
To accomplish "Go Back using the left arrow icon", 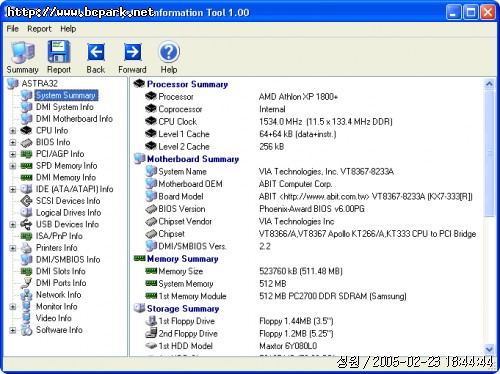I will 96,52.
